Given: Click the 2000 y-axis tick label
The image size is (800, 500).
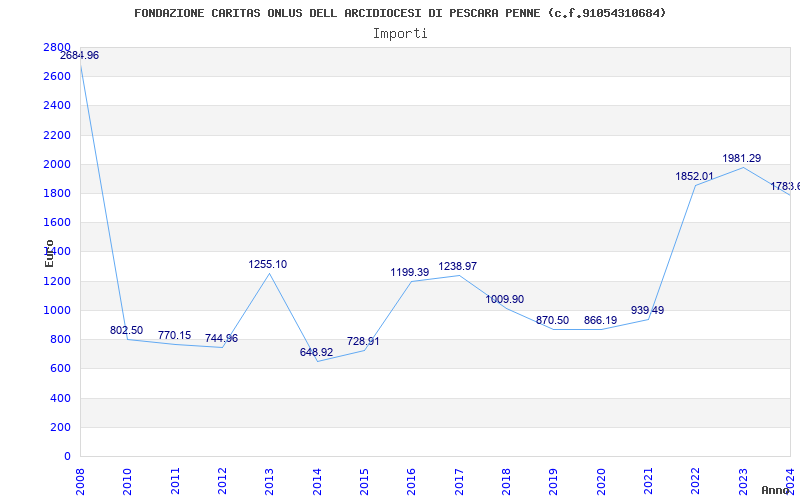Looking at the screenshot, I should [x=57, y=164].
